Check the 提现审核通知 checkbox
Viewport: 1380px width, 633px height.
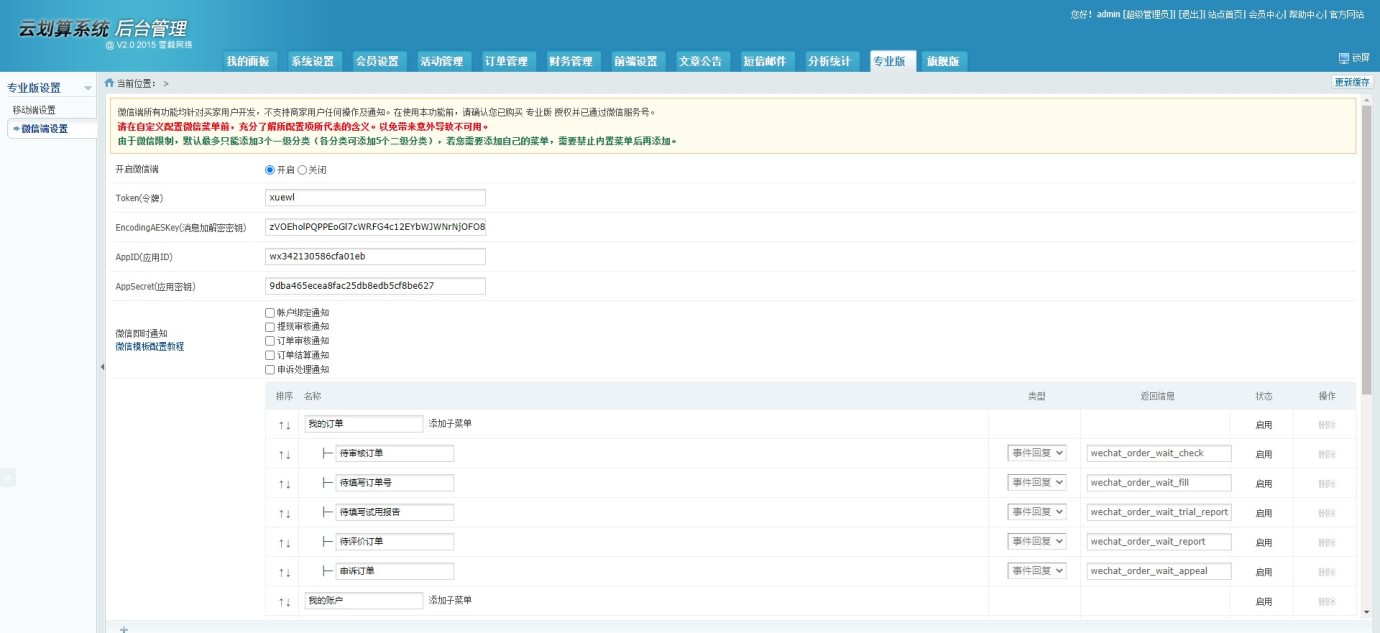269,327
